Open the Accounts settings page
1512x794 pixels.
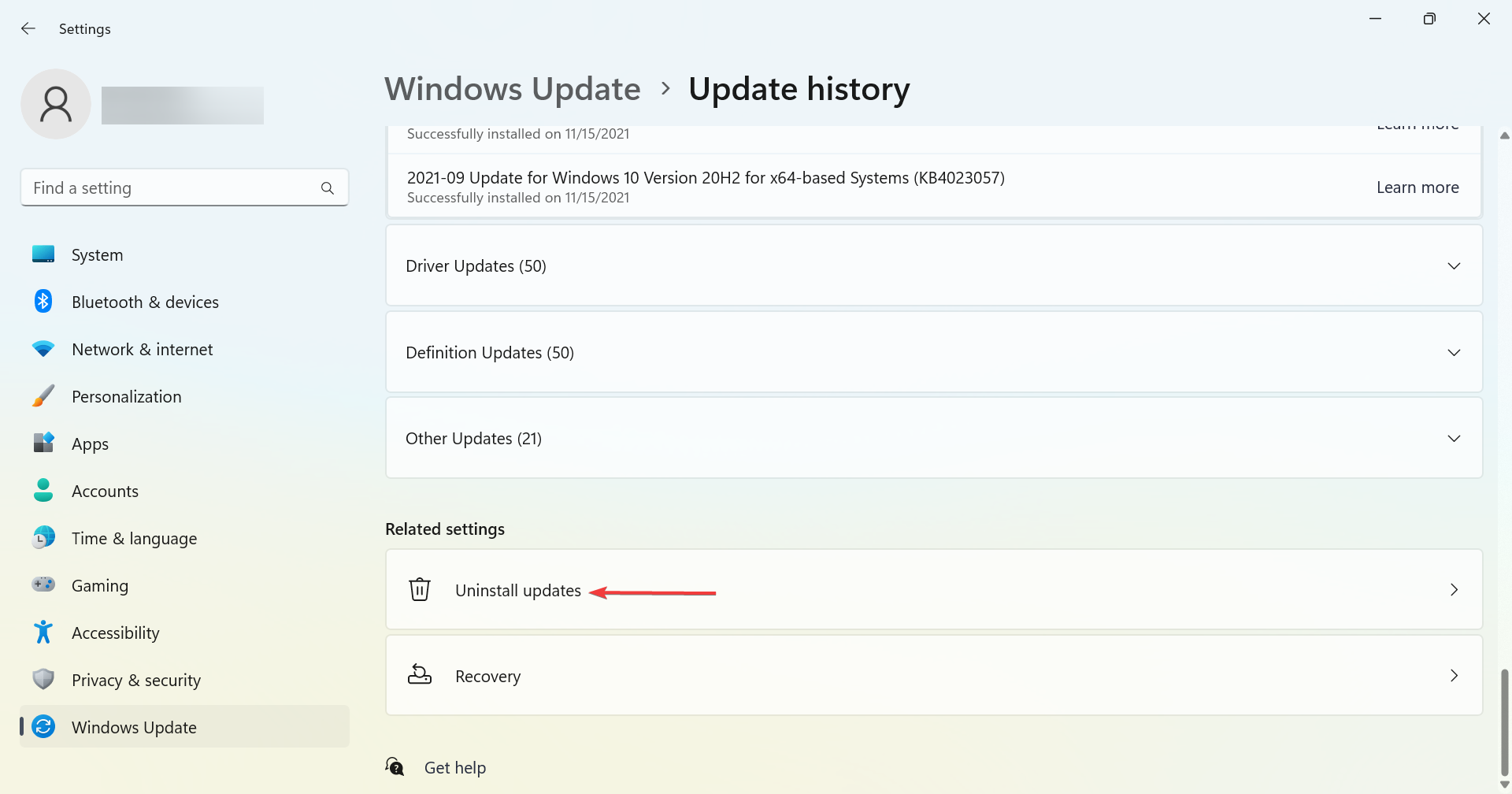[x=105, y=492]
